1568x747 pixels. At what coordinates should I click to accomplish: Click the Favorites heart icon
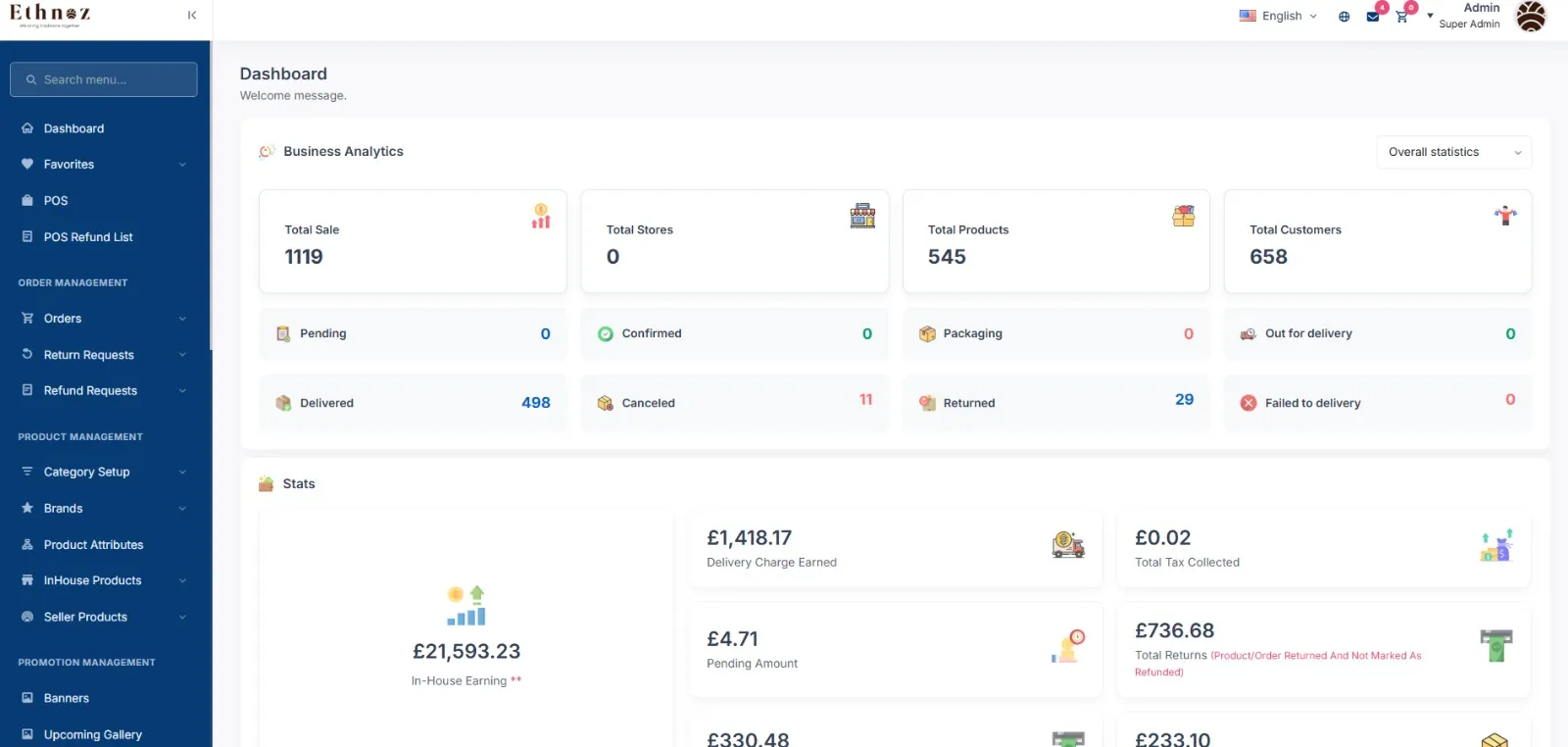coord(27,164)
